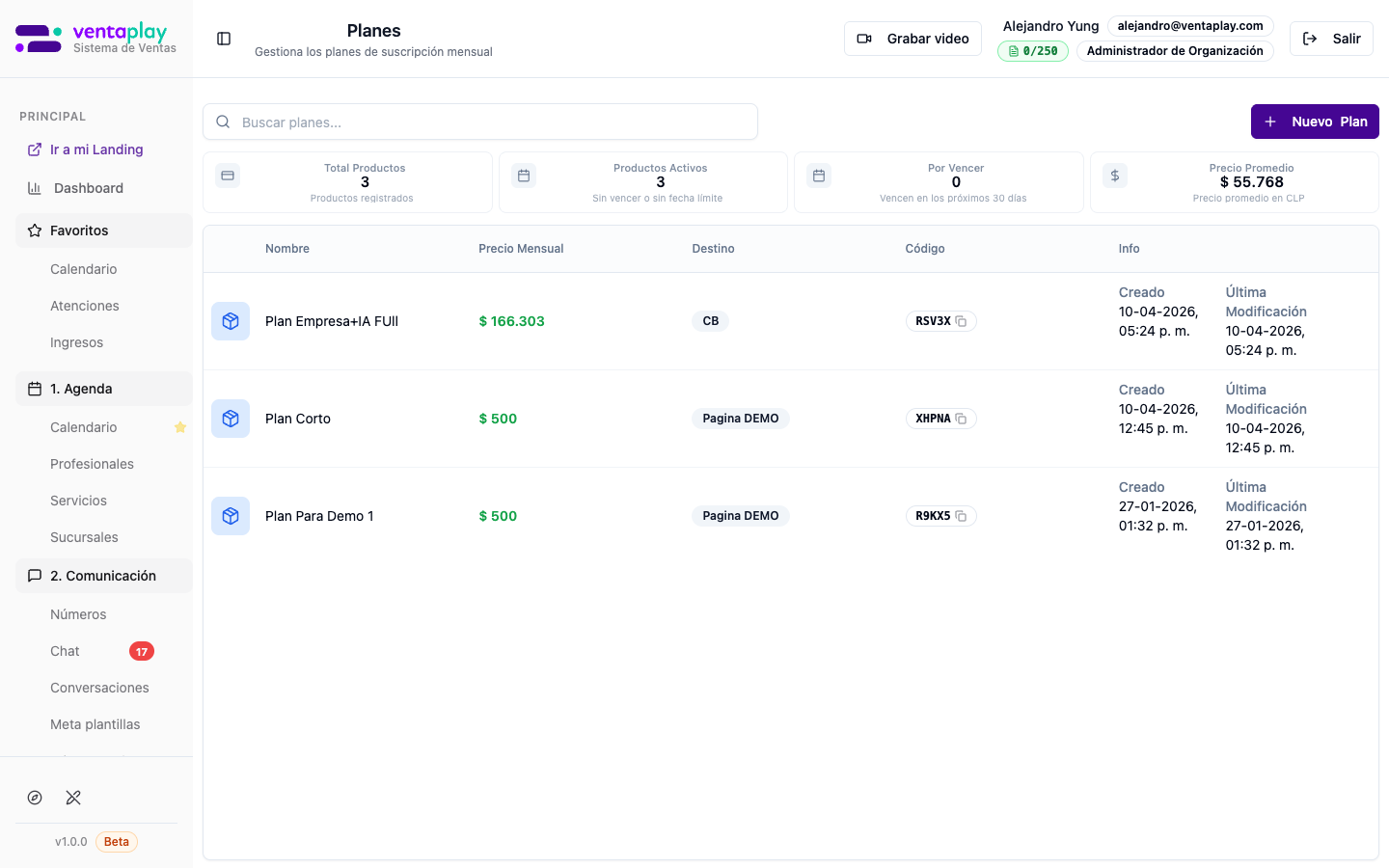Collapse the Favoritos section

pos(104,231)
